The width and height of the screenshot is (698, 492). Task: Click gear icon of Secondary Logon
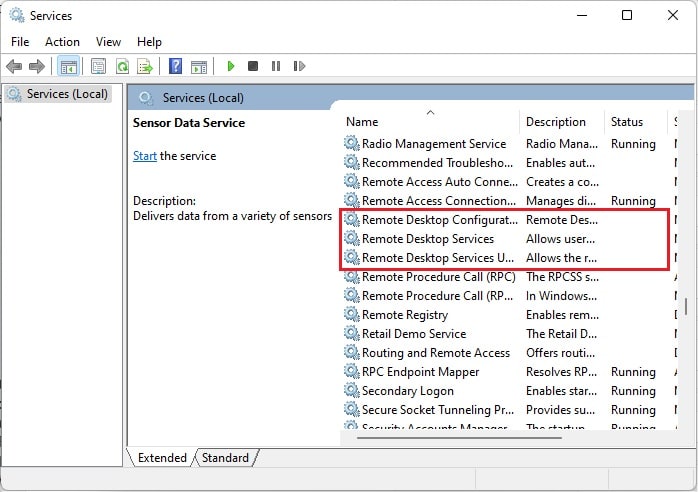click(x=352, y=390)
